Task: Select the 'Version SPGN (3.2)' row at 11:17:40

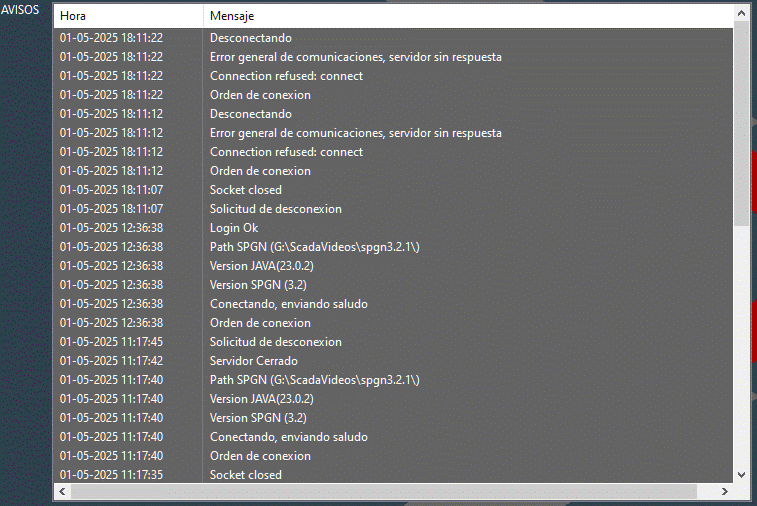Action: (x=393, y=418)
